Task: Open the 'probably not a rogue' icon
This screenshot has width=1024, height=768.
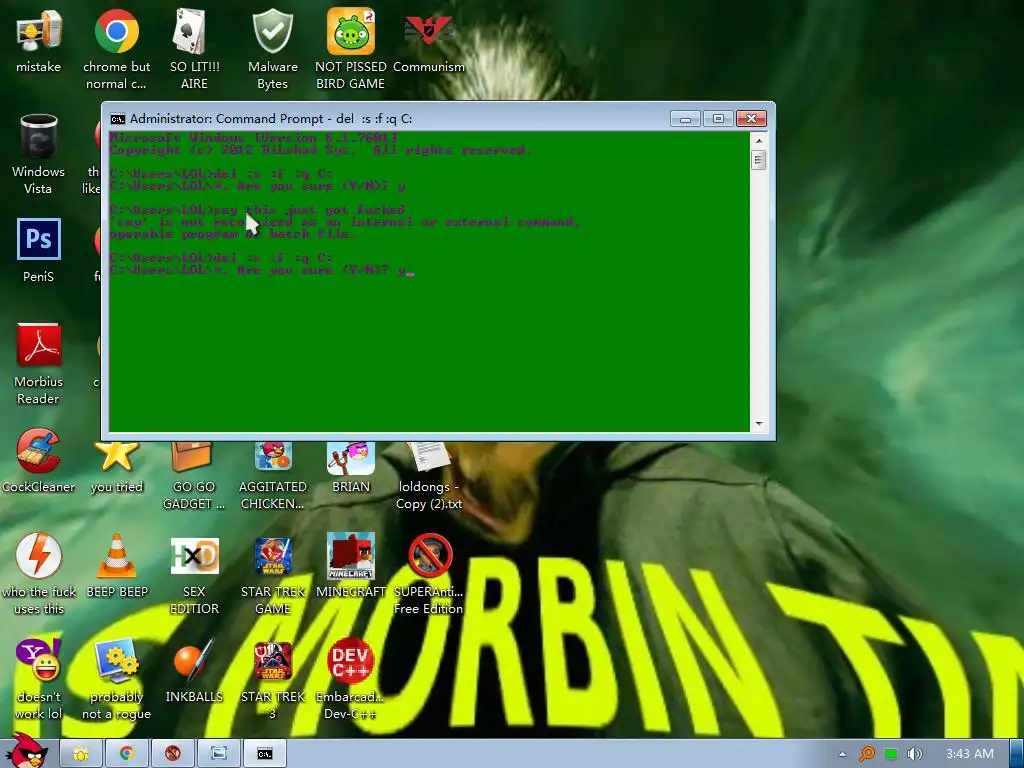Action: pyautogui.click(x=116, y=679)
